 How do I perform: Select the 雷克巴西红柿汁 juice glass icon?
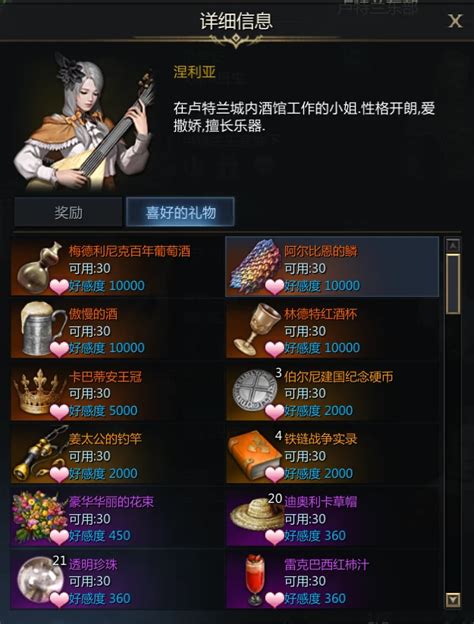(x=255, y=579)
